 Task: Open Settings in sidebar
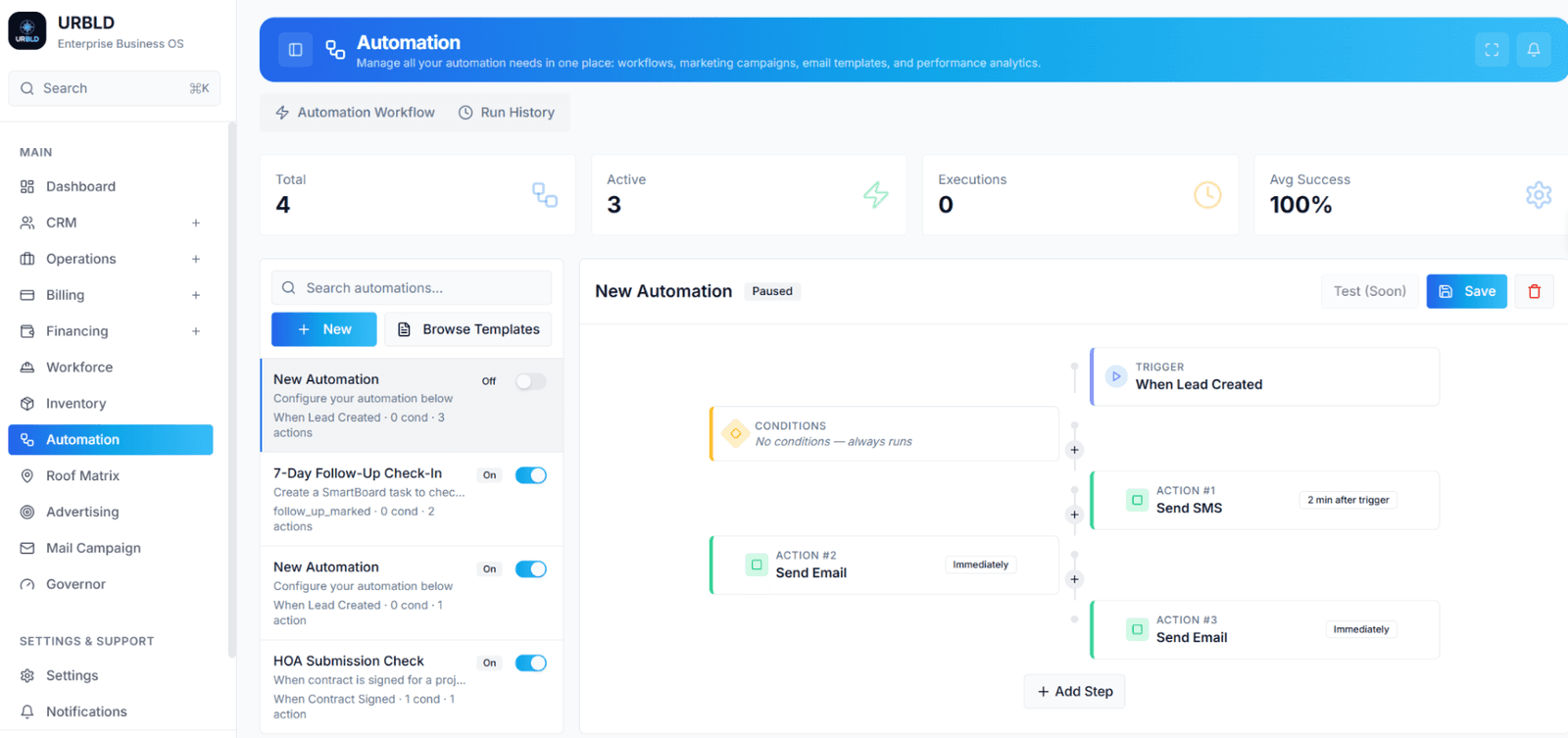point(111,675)
